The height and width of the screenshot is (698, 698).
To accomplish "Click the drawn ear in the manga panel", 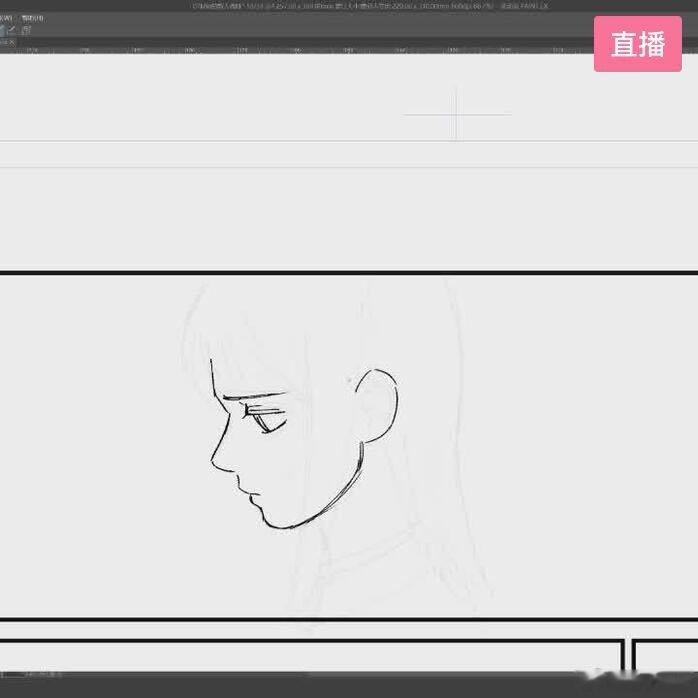I will (x=377, y=406).
